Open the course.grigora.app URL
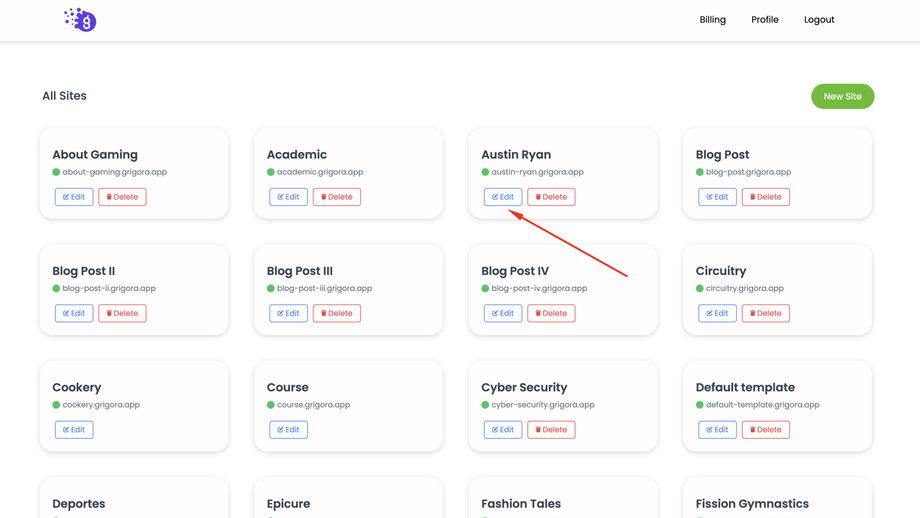The image size is (920, 518). click(x=313, y=405)
